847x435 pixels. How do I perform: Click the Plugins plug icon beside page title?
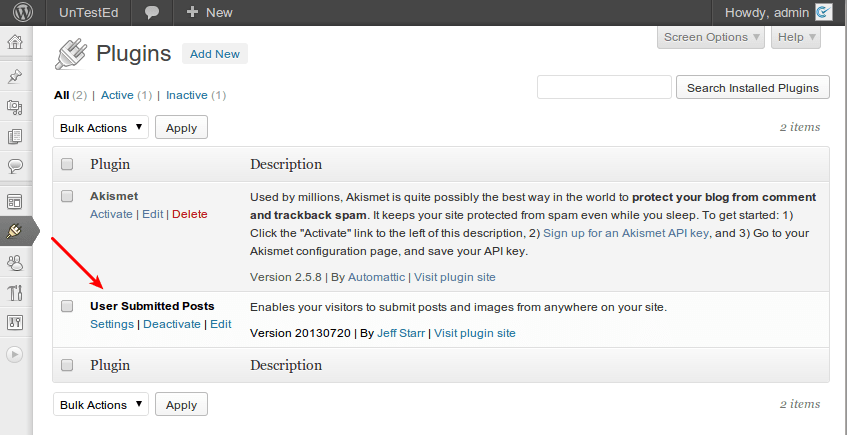(71, 53)
